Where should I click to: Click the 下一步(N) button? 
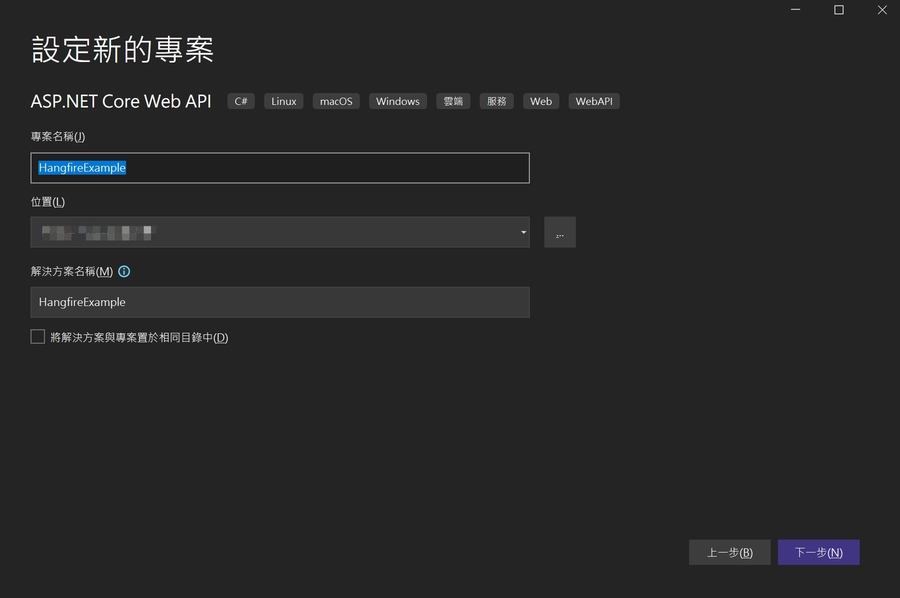tap(818, 551)
